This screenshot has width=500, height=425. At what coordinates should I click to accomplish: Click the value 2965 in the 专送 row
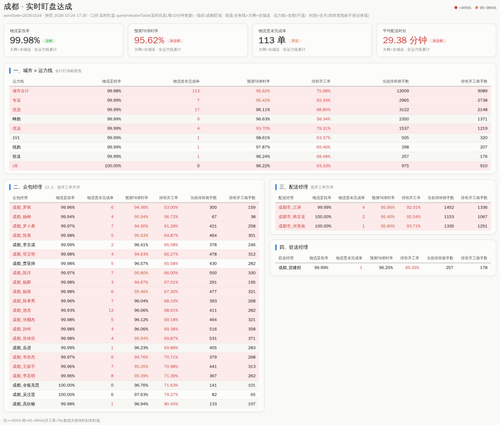(x=404, y=100)
